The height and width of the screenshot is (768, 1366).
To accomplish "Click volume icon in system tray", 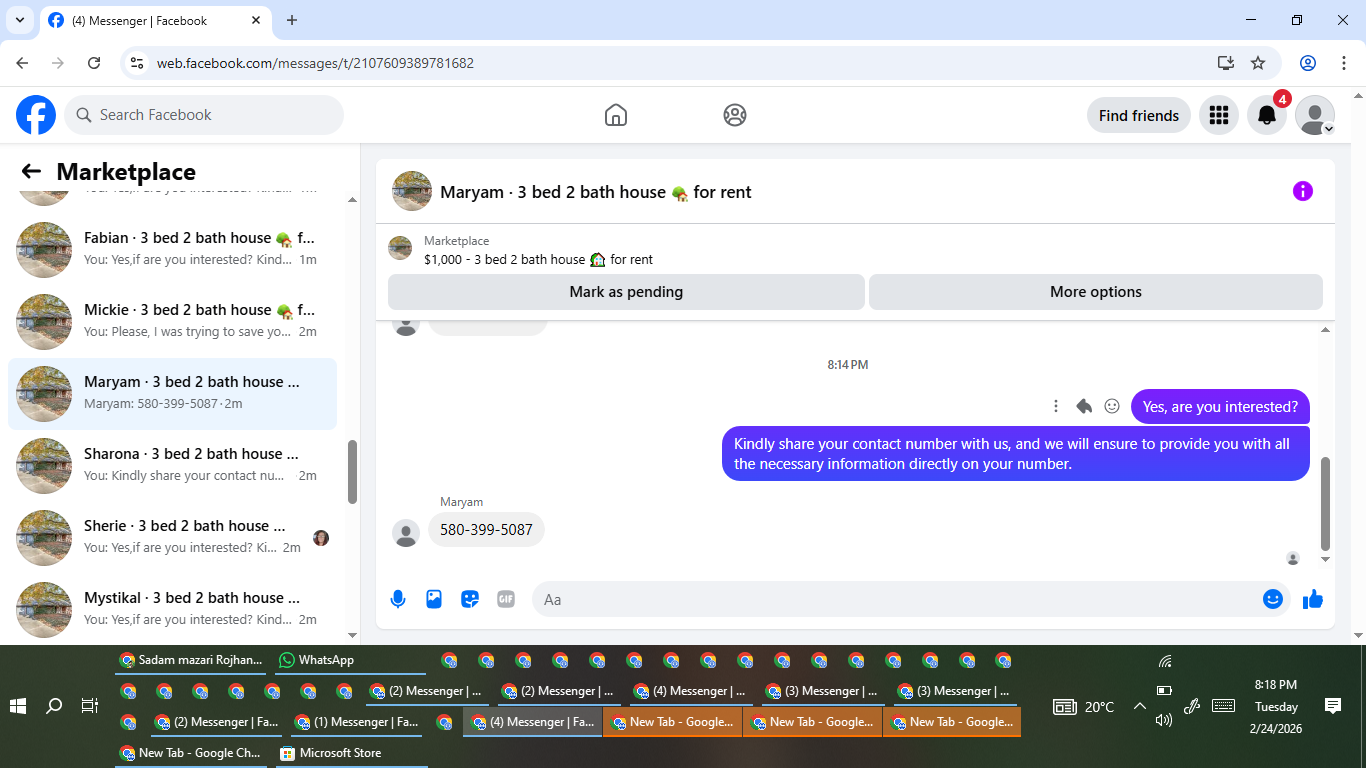I will [1164, 720].
